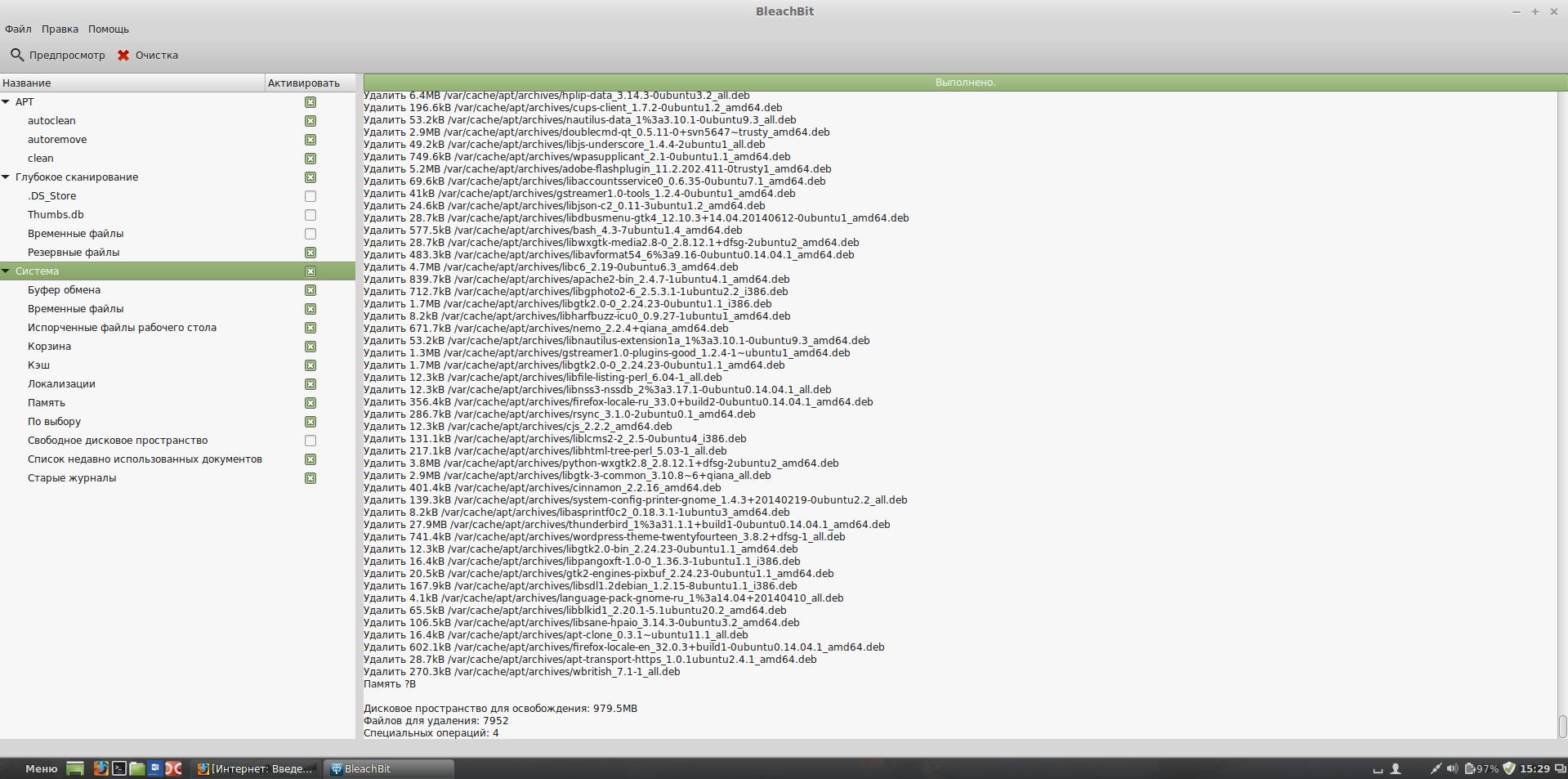This screenshot has width=1568, height=779.
Task: Open the Правка menu
Action: [x=60, y=29]
